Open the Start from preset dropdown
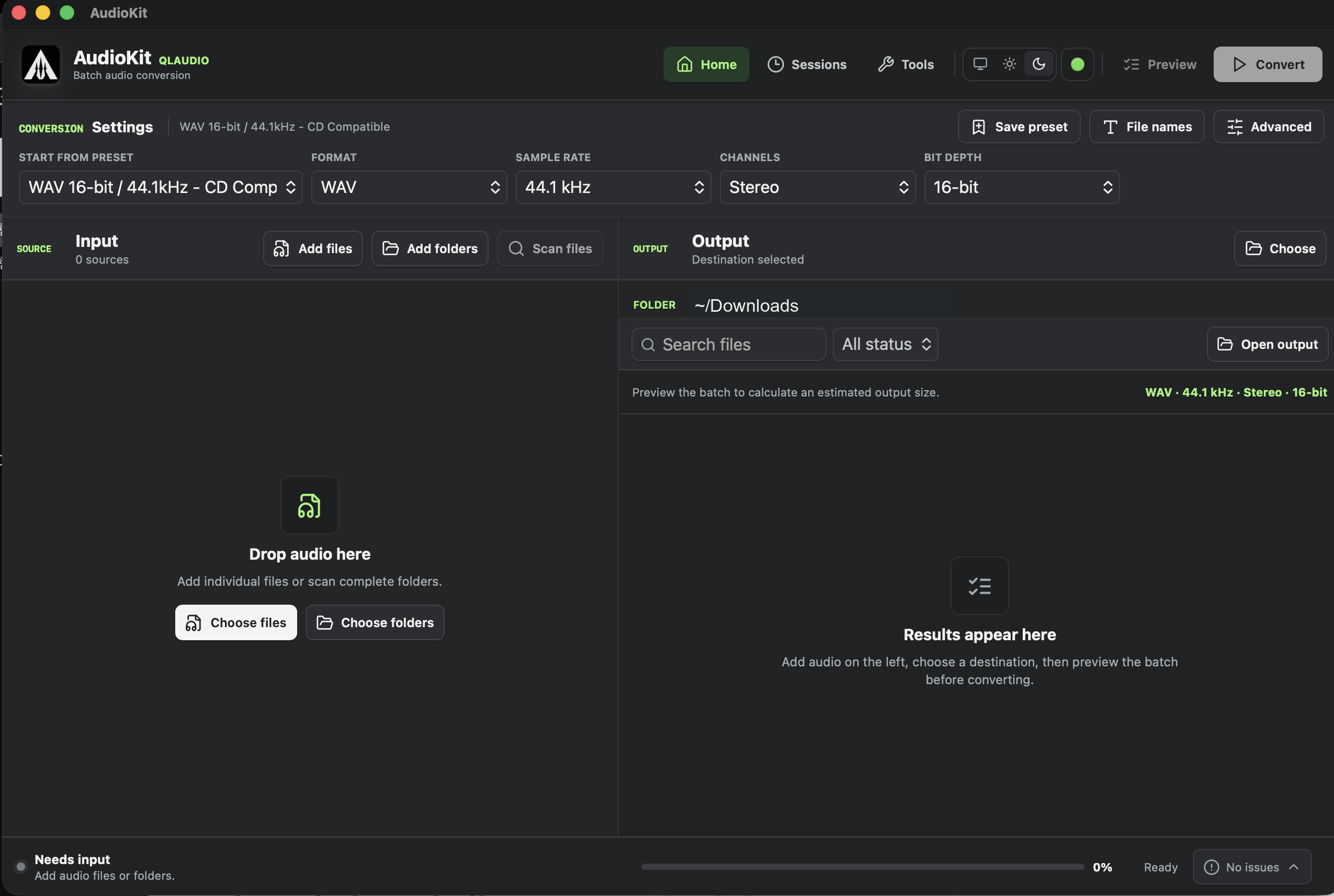Viewport: 1334px width, 896px height. [161, 187]
